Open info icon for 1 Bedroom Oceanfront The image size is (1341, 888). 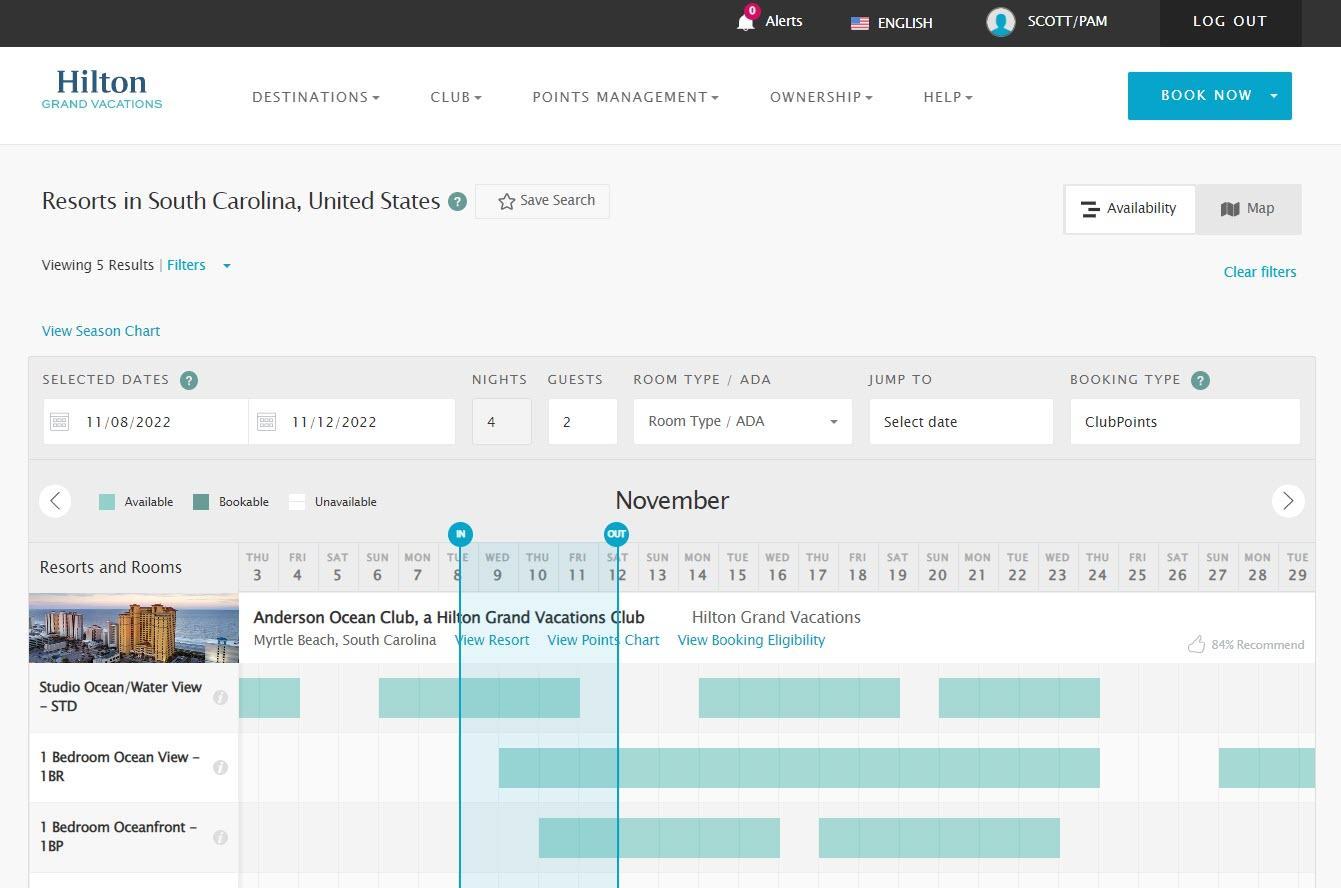(220, 837)
